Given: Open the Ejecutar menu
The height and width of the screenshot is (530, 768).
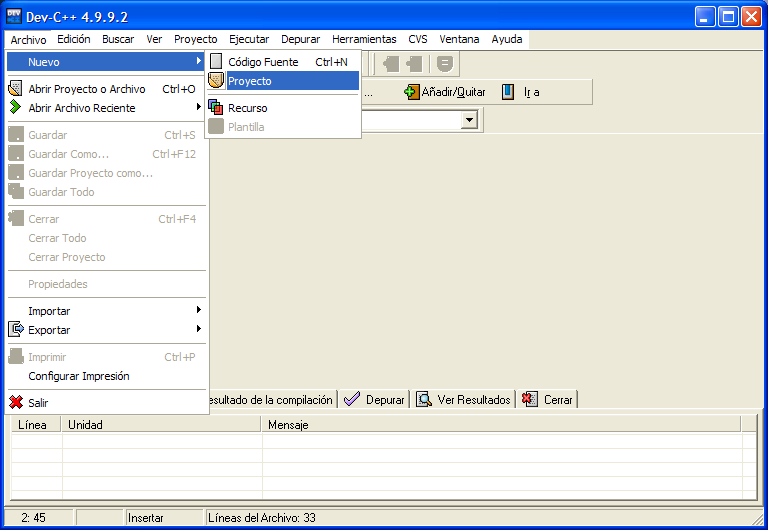Looking at the screenshot, I should click(249, 39).
